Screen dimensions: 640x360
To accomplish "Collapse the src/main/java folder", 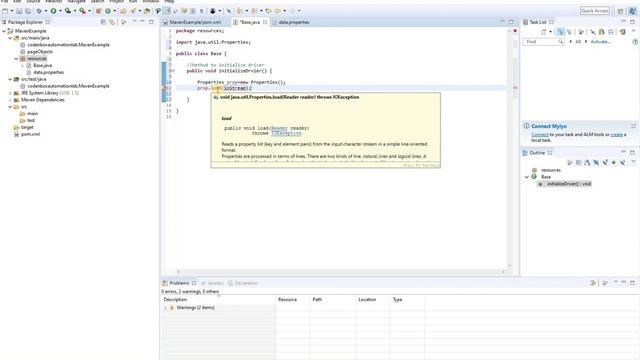I will (x=10, y=38).
